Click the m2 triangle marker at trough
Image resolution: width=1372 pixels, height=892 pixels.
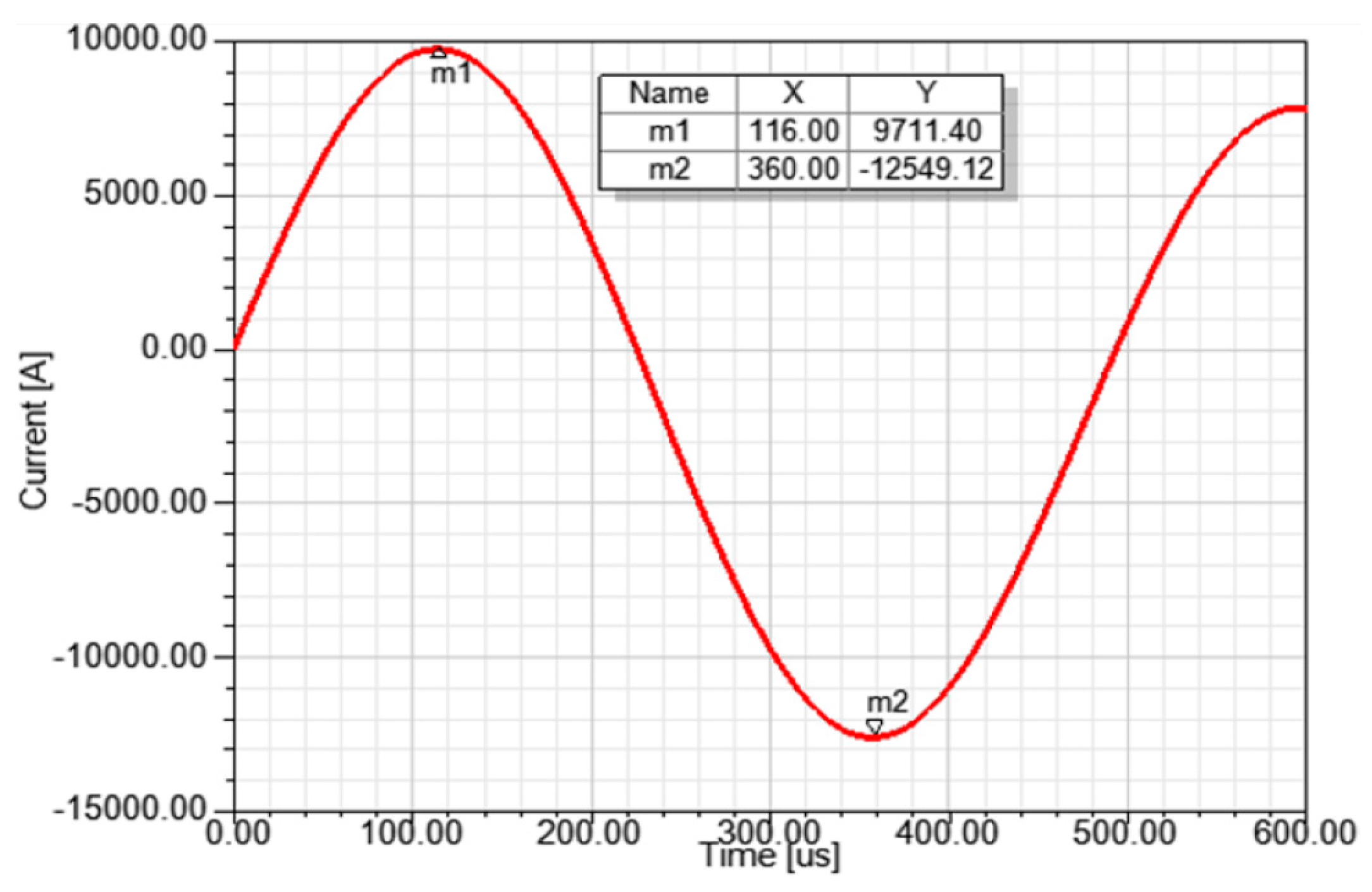coord(874,726)
